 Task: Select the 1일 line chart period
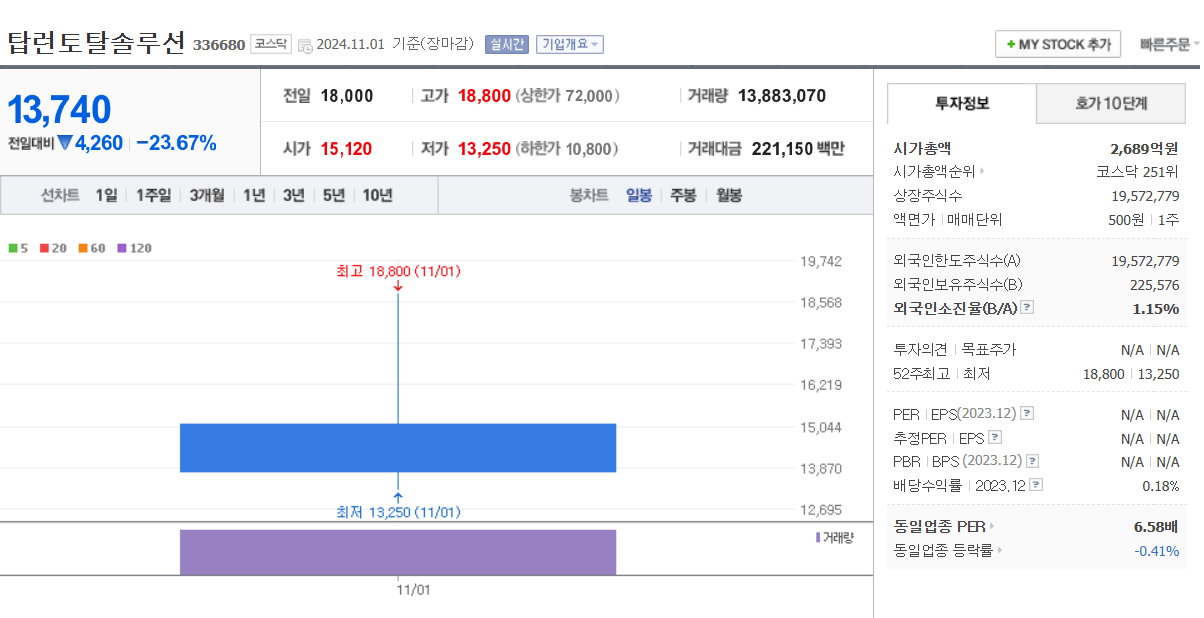pyautogui.click(x=106, y=195)
